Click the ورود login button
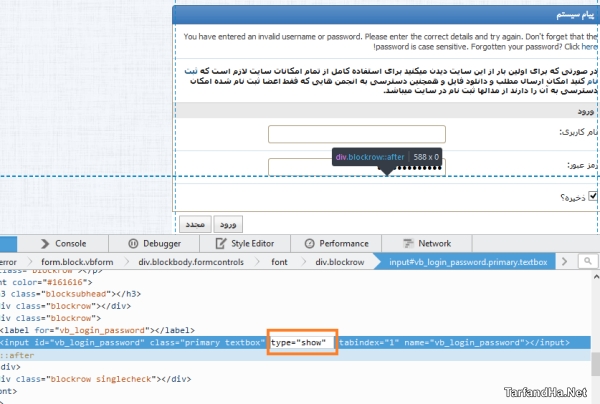The width and height of the screenshot is (600, 404). (x=228, y=224)
